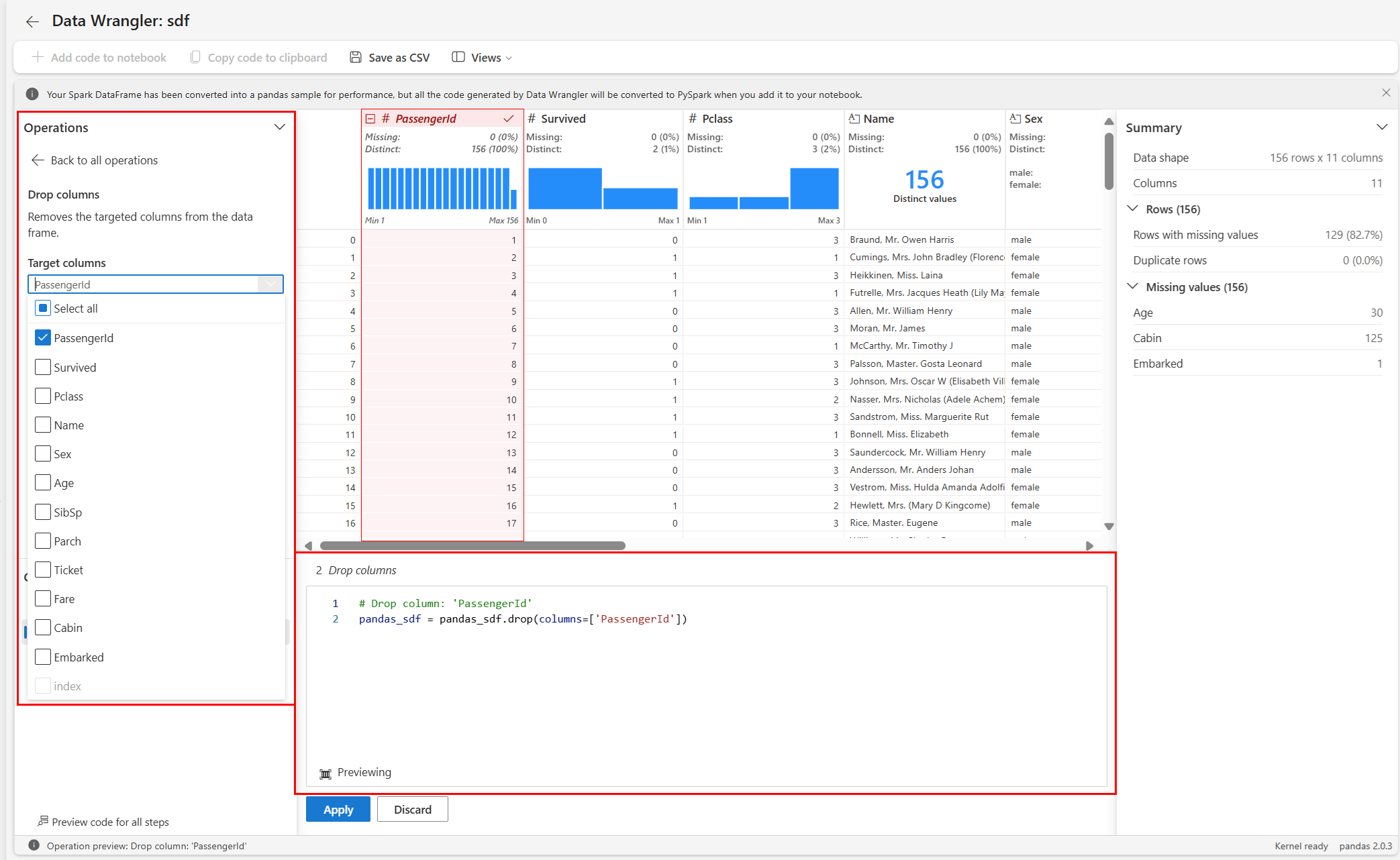Click the Pclass distribution chart
Image resolution: width=1400 pixels, height=860 pixels.
[764, 189]
